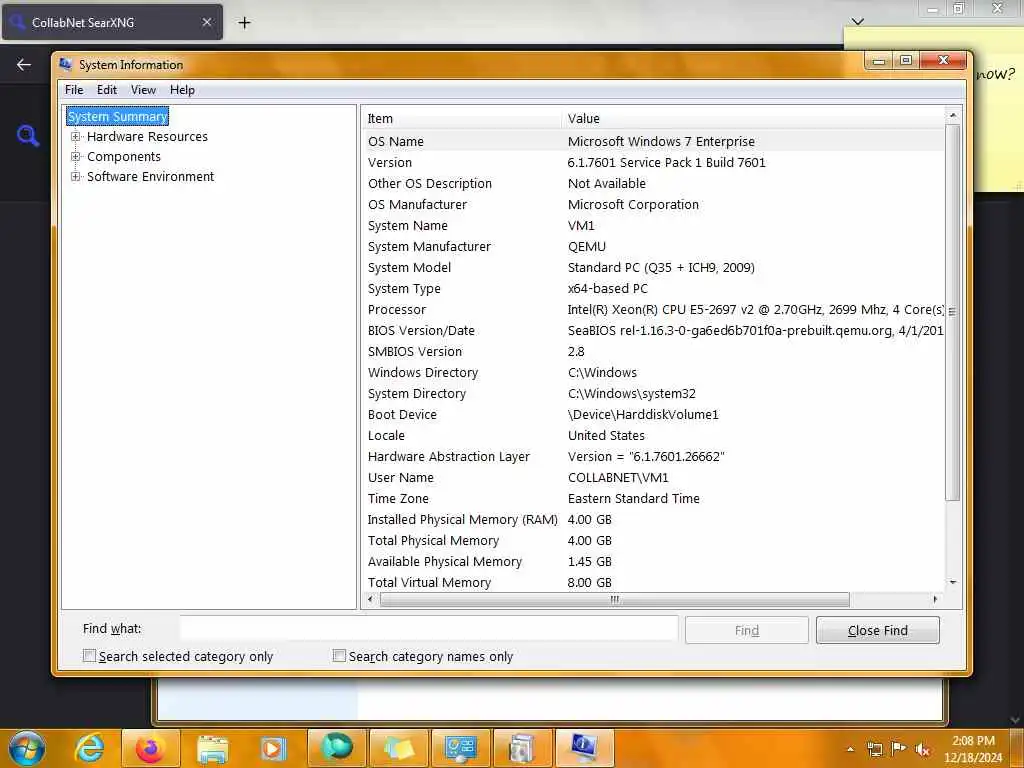Switch to Firefox in the taskbar
The height and width of the screenshot is (768, 1024).
pos(150,748)
